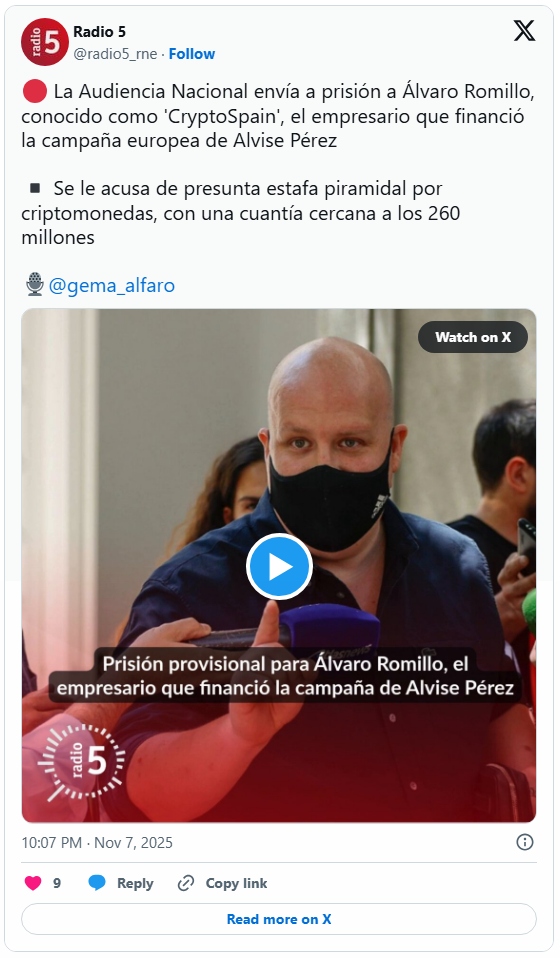Follow the radio5_rne account

tap(192, 54)
